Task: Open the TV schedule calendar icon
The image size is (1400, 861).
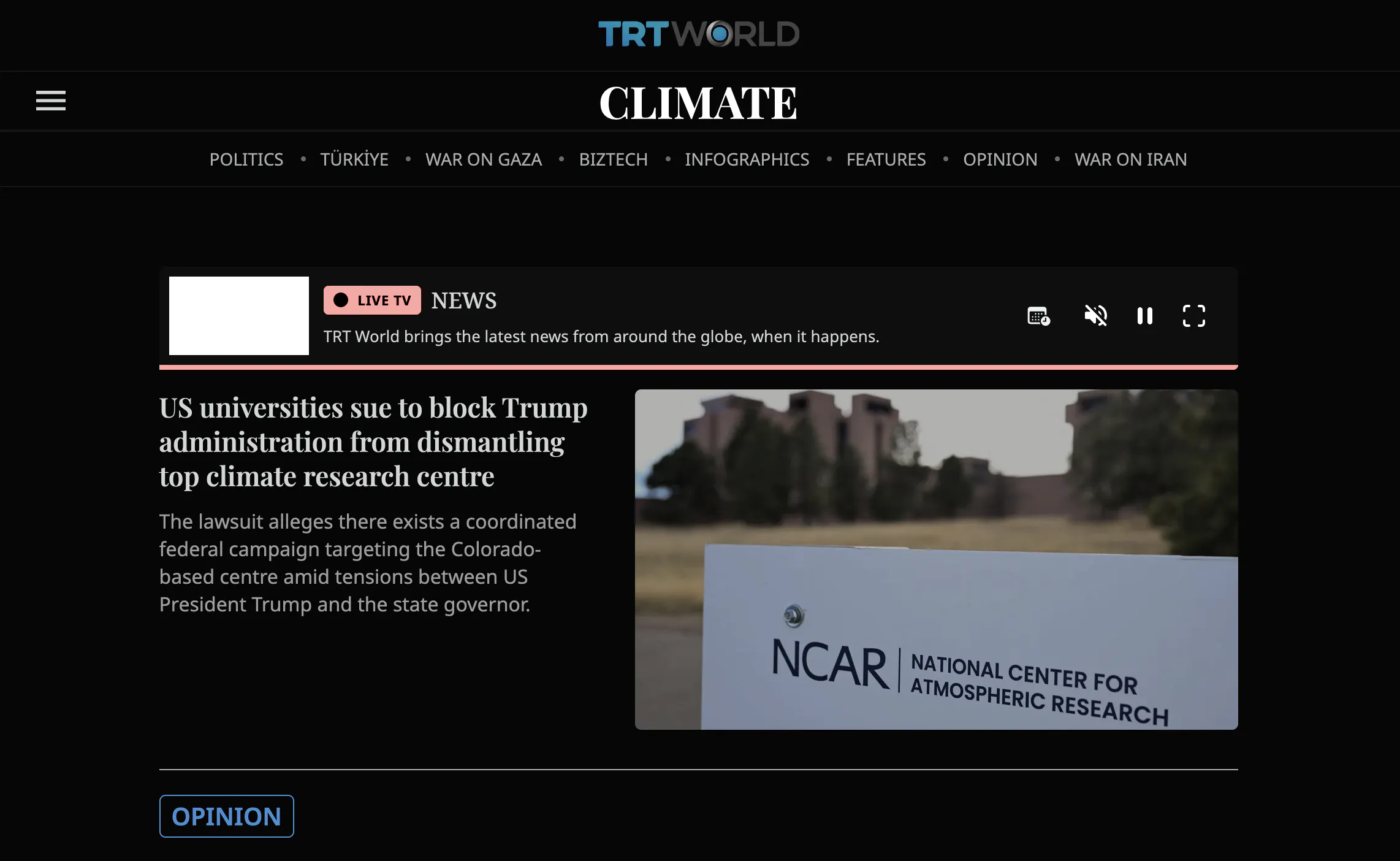Action: (x=1038, y=316)
